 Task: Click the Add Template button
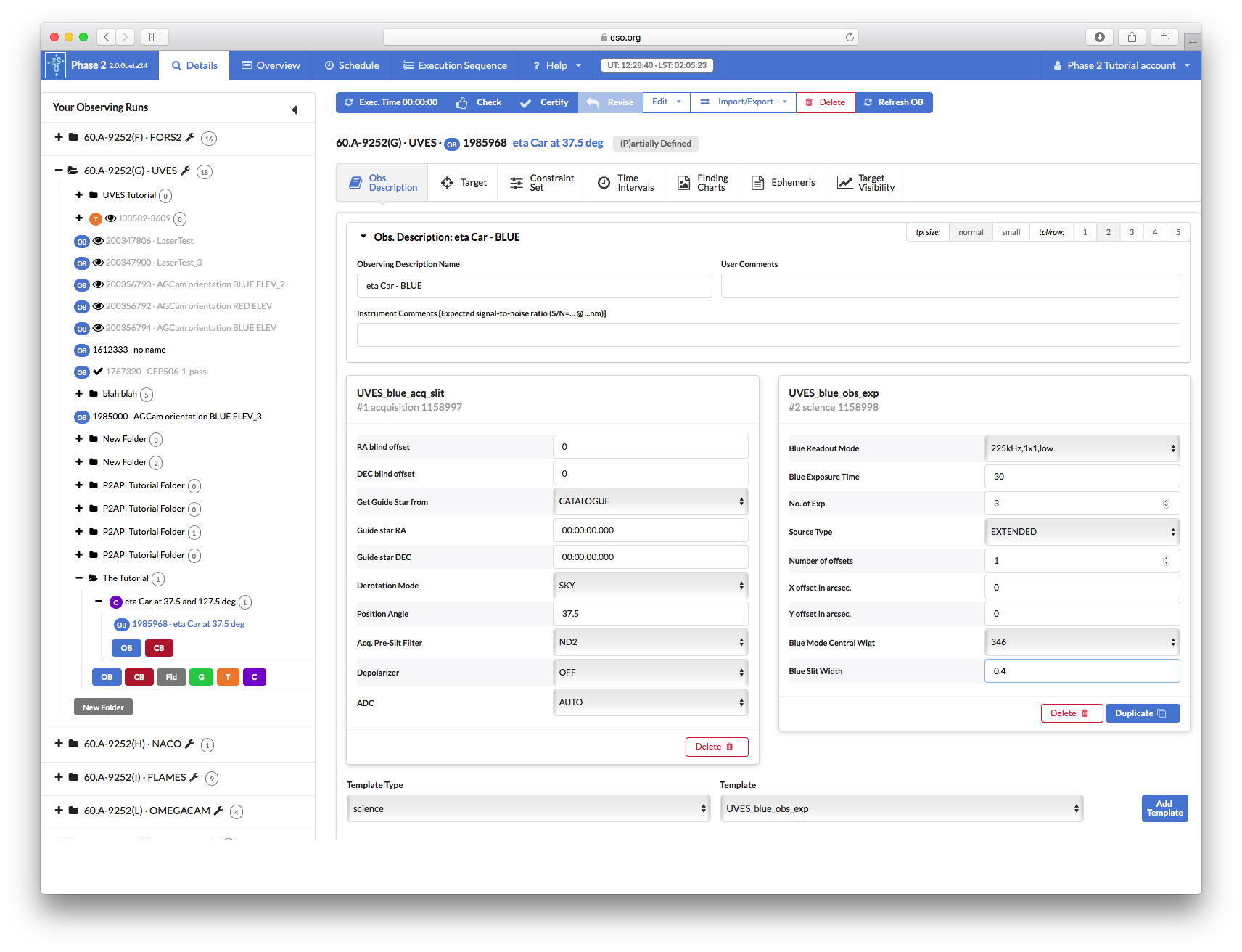click(x=1164, y=808)
